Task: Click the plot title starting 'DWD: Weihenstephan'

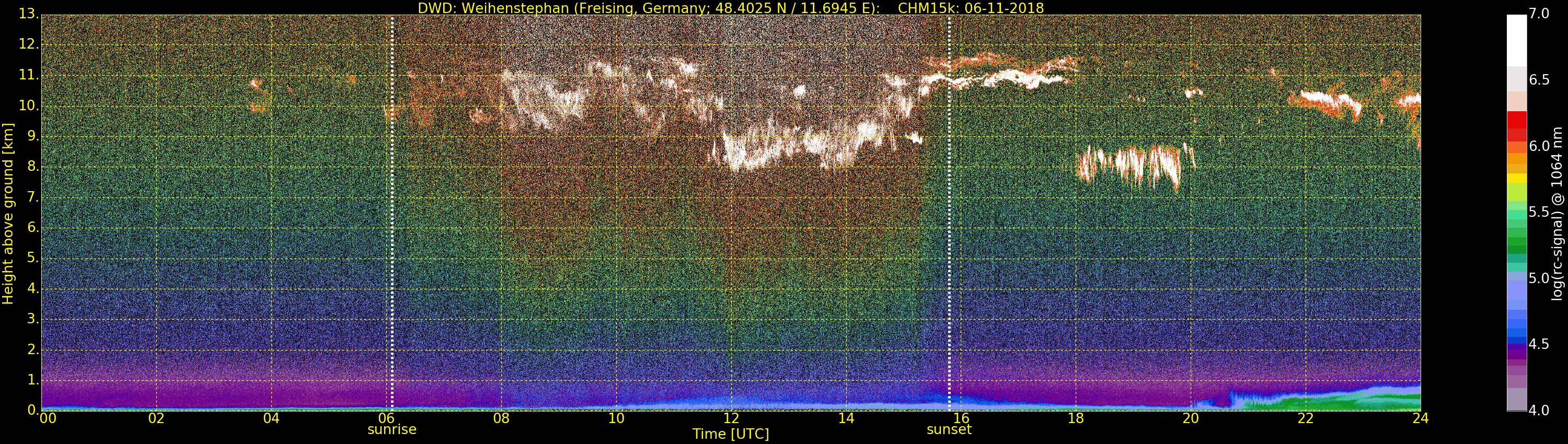Action: [731, 8]
